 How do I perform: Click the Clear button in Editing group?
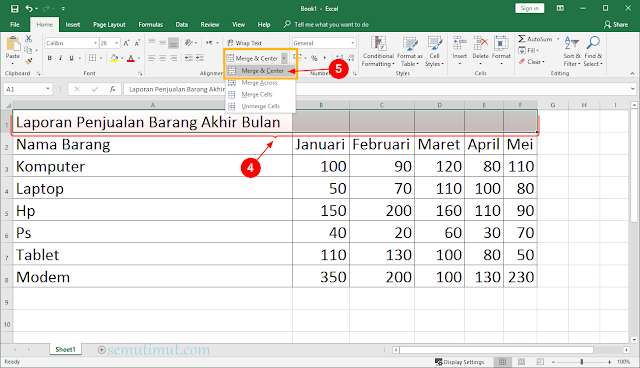[532, 62]
